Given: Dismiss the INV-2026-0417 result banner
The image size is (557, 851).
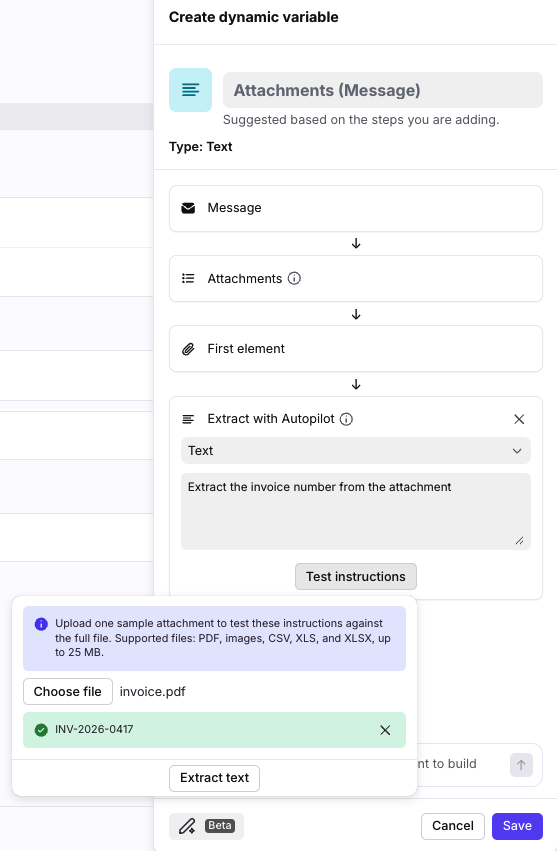Looking at the screenshot, I should (385, 730).
